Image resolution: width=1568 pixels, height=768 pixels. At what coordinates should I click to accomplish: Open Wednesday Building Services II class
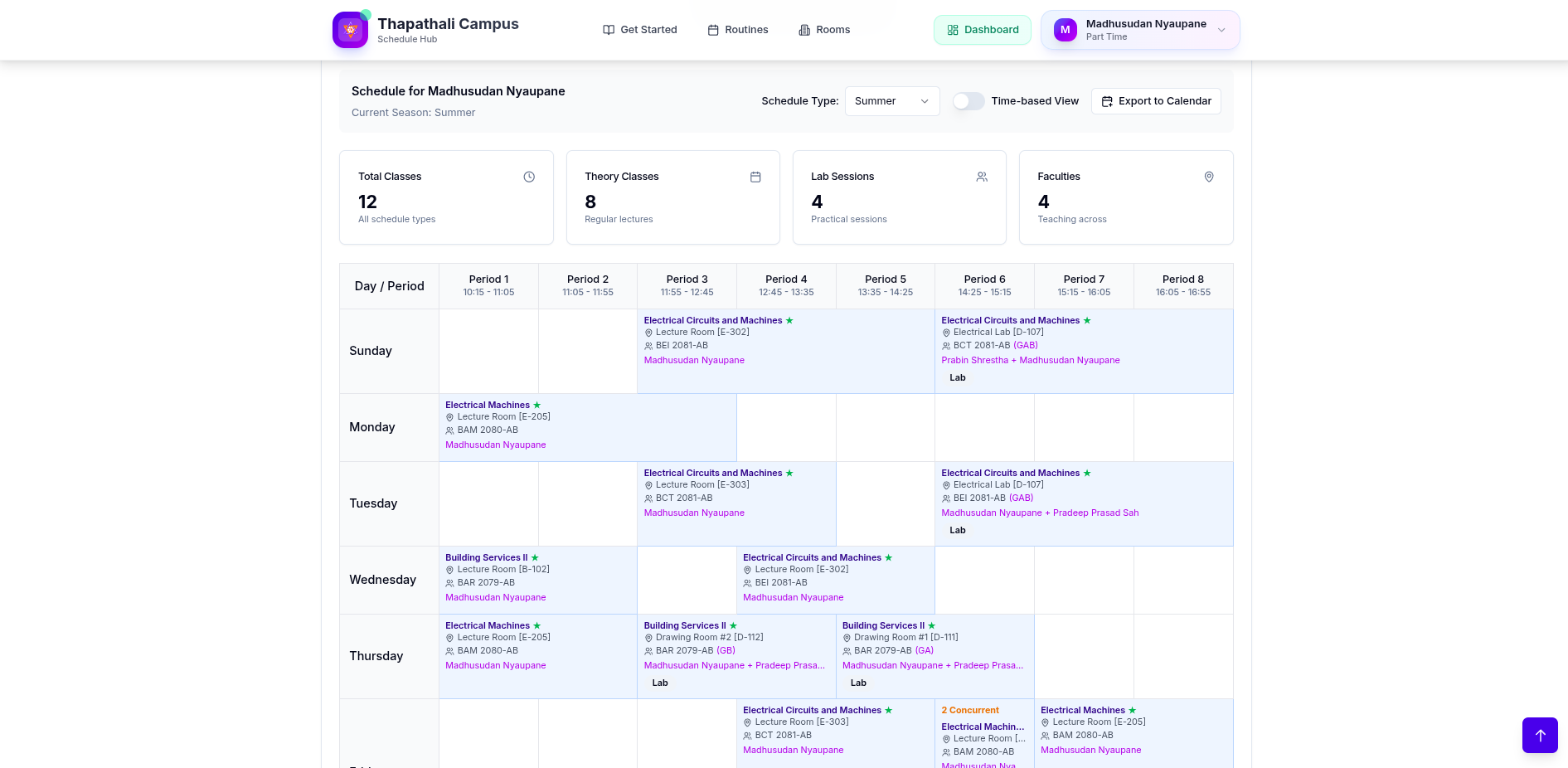click(538, 580)
